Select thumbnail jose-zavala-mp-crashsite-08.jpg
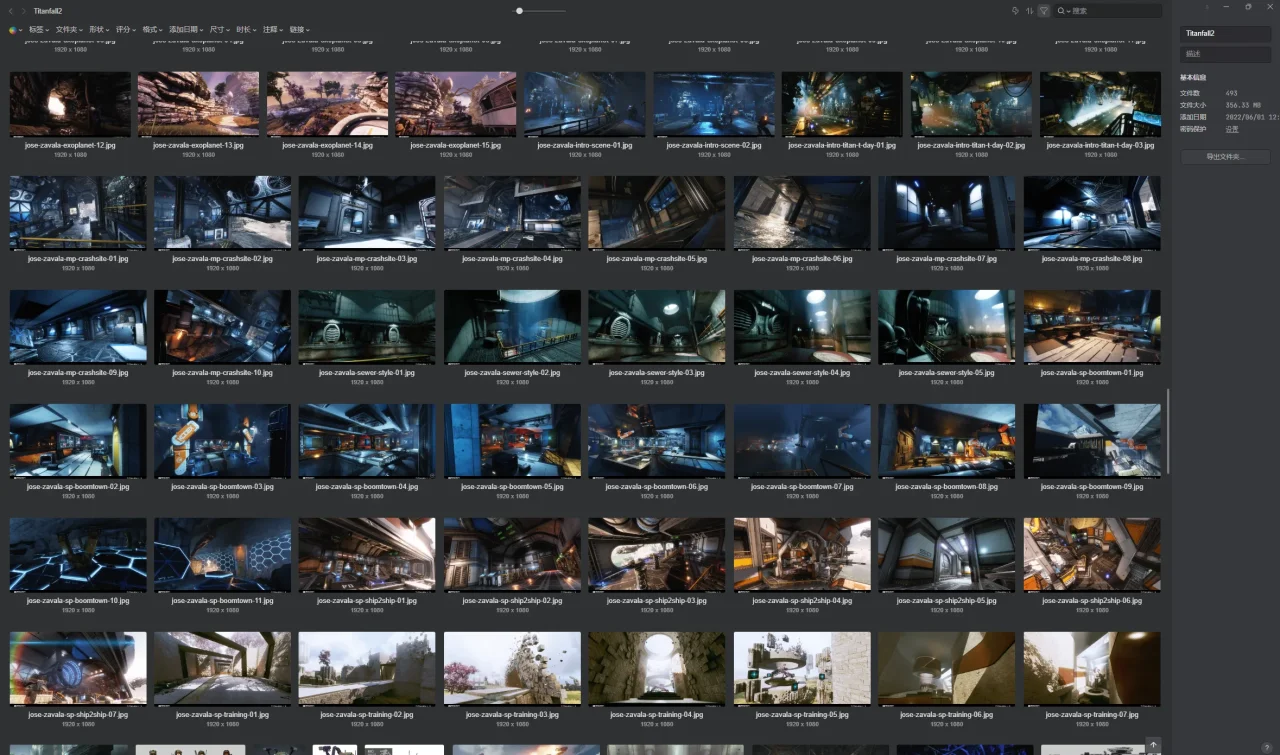The image size is (1280, 755). [x=1092, y=213]
